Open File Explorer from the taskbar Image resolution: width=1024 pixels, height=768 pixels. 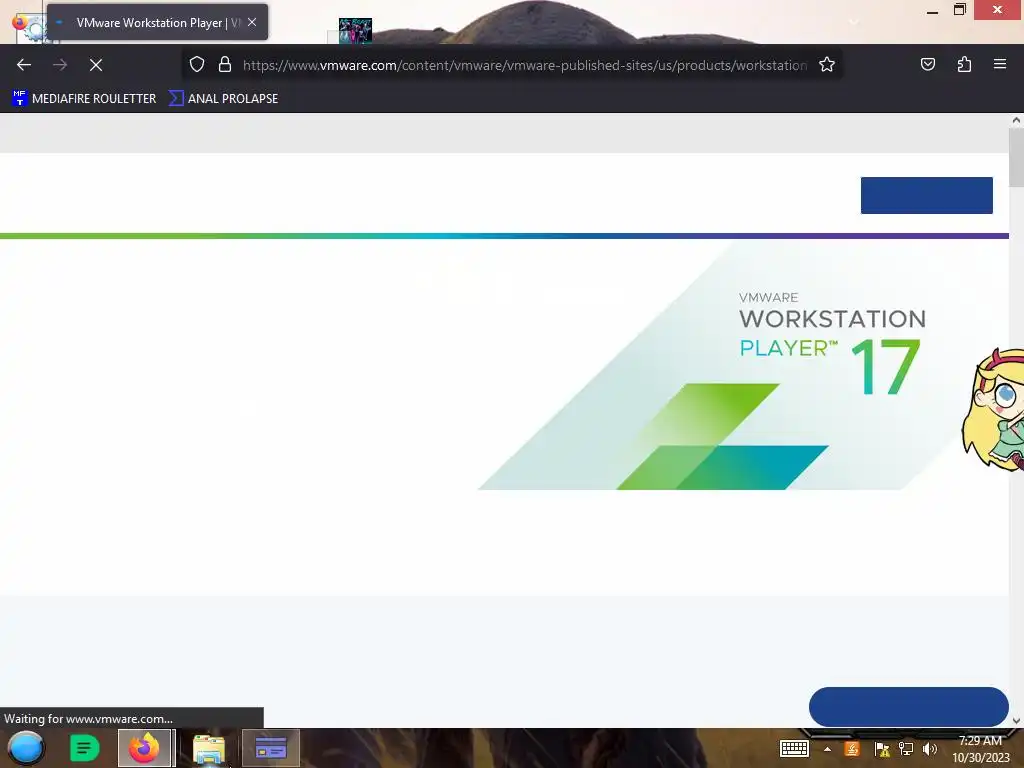coord(209,749)
